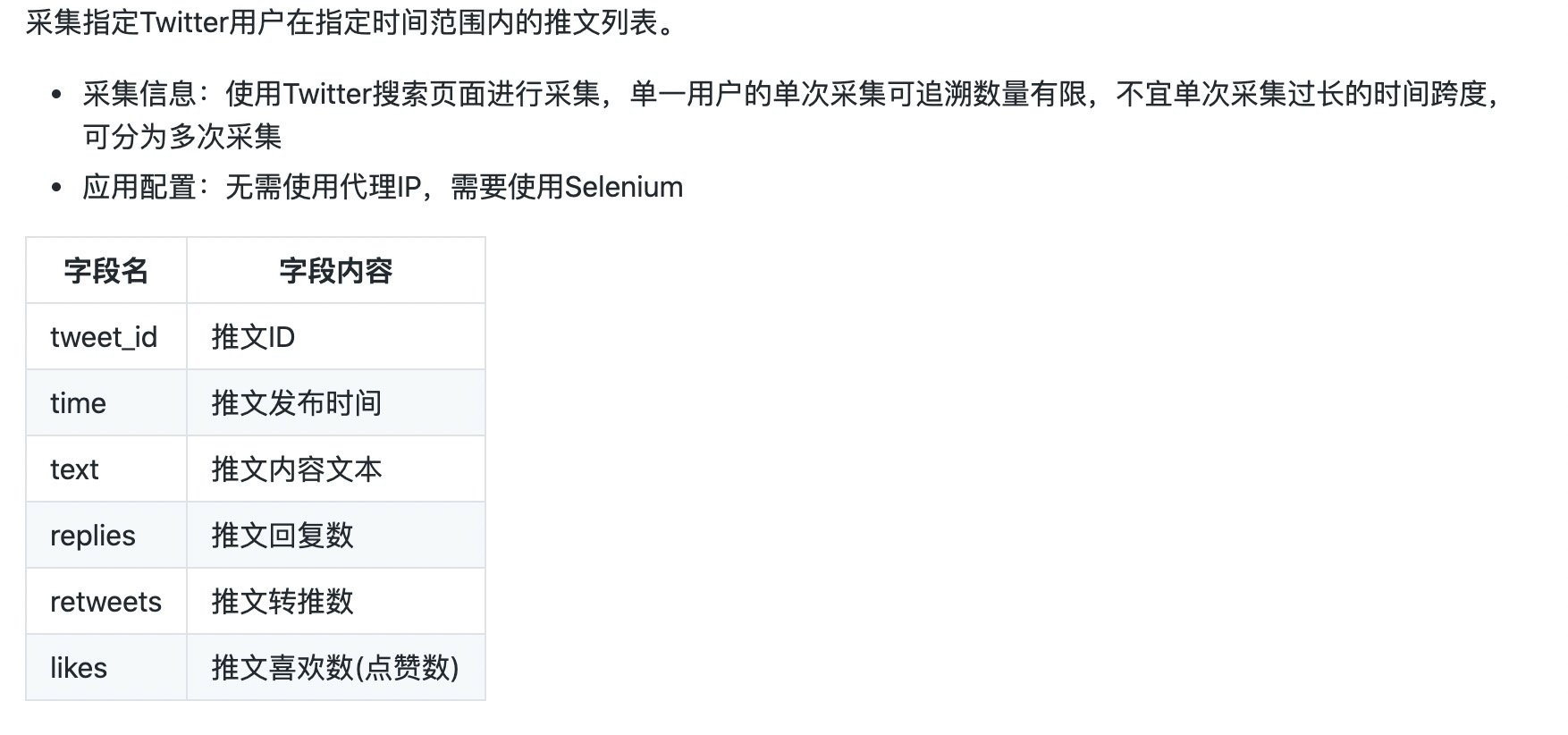Click the 字段内容 table header cell
The width and height of the screenshot is (1568, 735).
pos(335,271)
